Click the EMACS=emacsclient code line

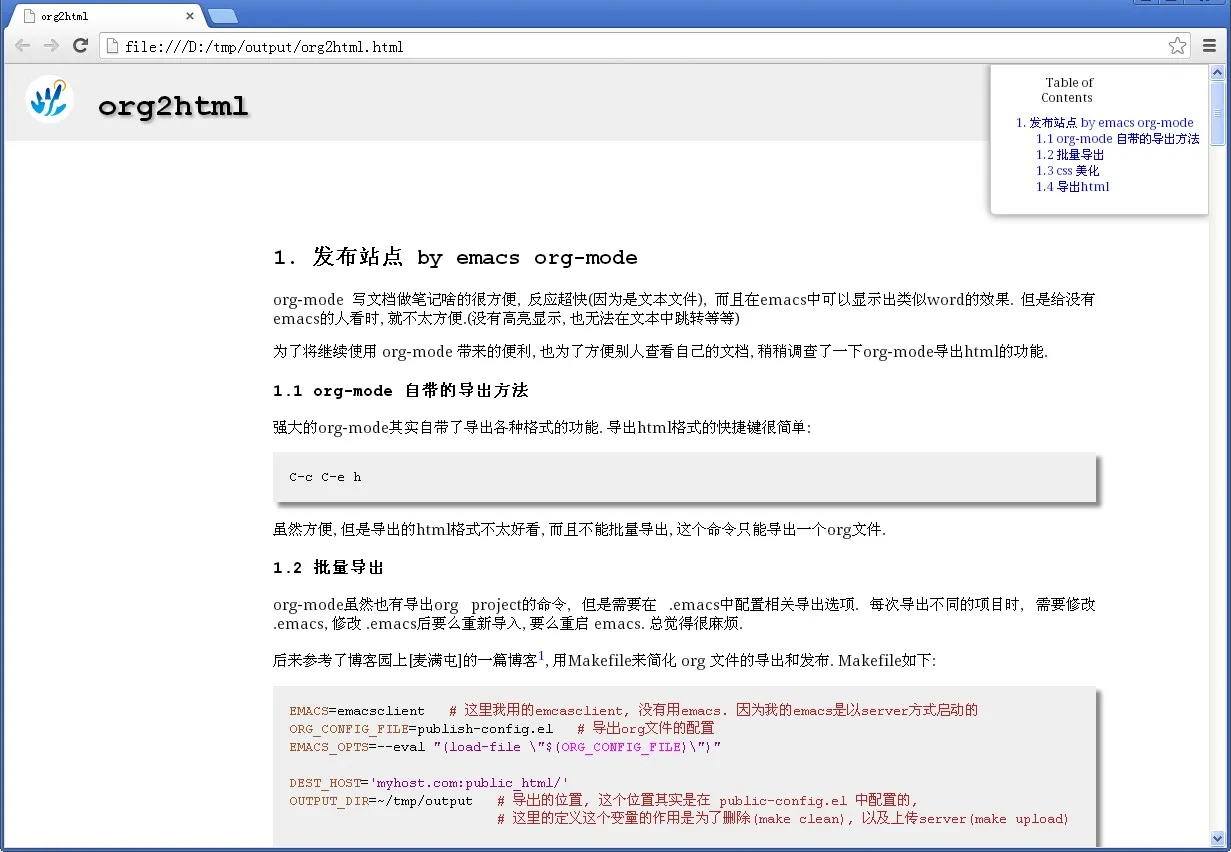pyautogui.click(x=633, y=711)
